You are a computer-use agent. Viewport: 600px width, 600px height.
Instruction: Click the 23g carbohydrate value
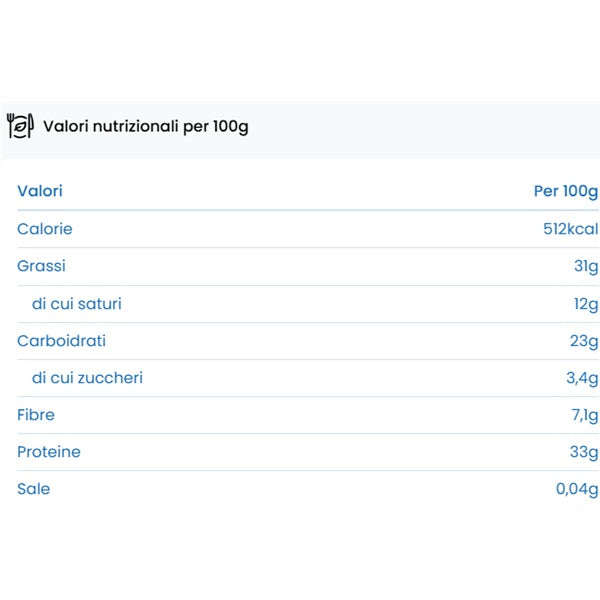coord(583,341)
